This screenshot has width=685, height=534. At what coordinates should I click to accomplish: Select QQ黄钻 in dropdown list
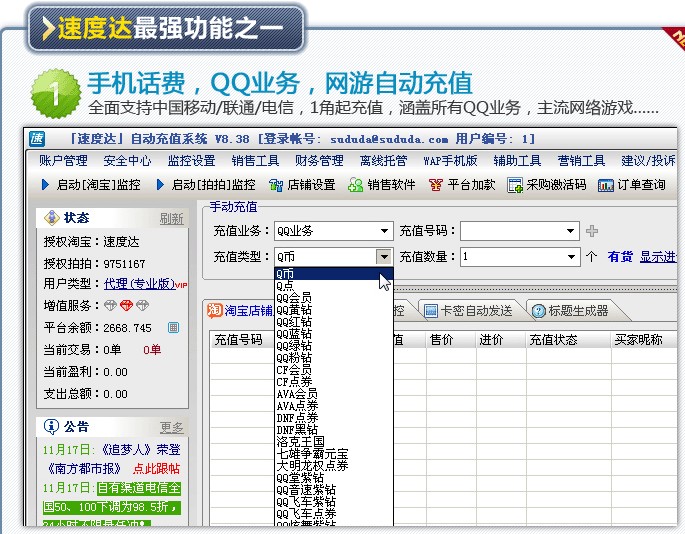click(x=334, y=310)
